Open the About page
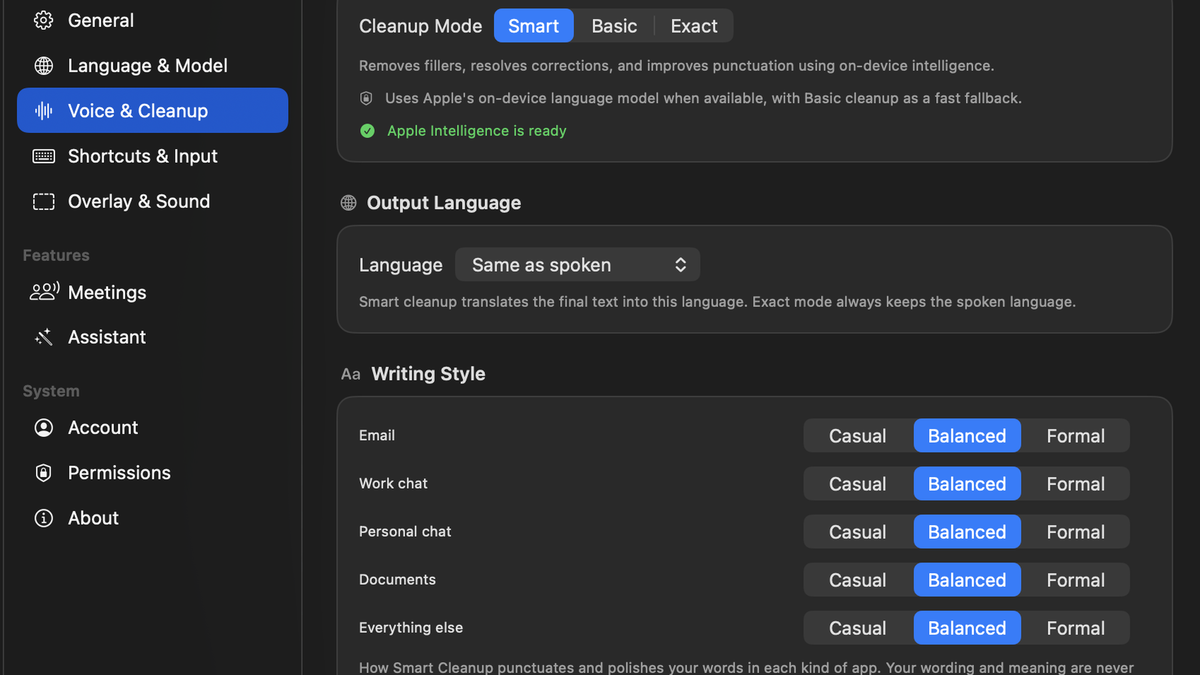The width and height of the screenshot is (1200, 675). tap(152, 518)
